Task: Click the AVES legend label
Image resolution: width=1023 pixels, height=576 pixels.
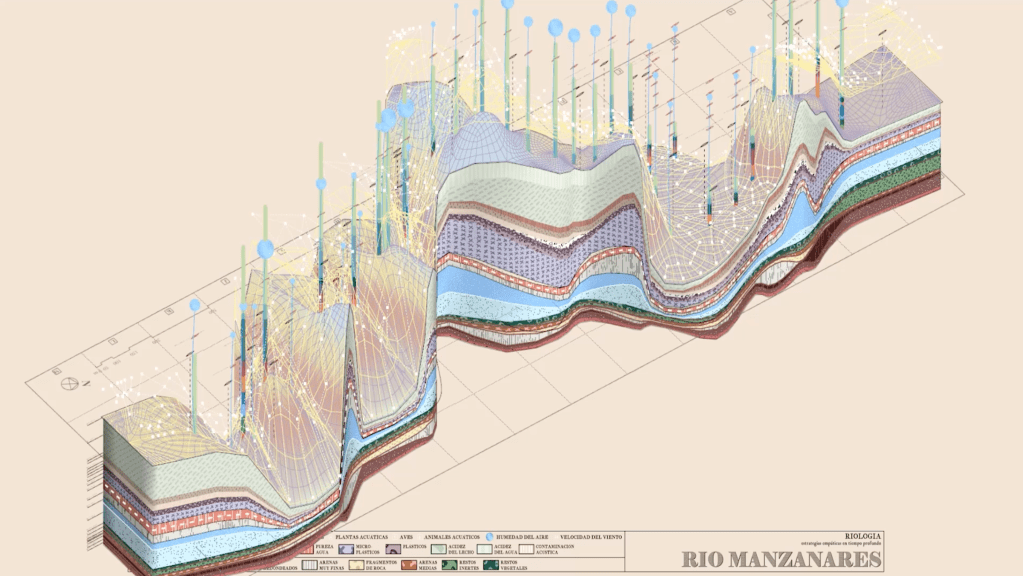Action: click(x=406, y=537)
